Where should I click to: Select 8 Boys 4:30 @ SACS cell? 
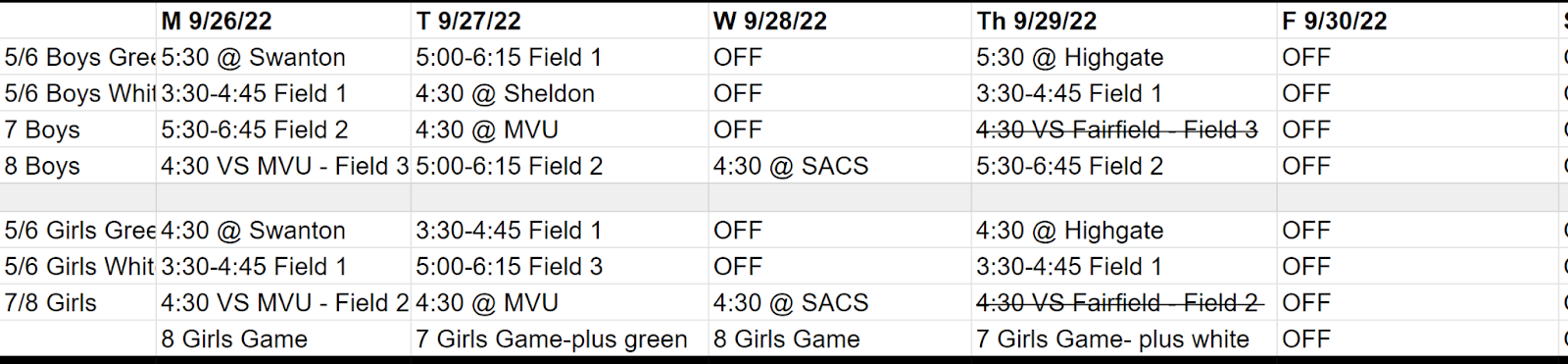click(840, 166)
